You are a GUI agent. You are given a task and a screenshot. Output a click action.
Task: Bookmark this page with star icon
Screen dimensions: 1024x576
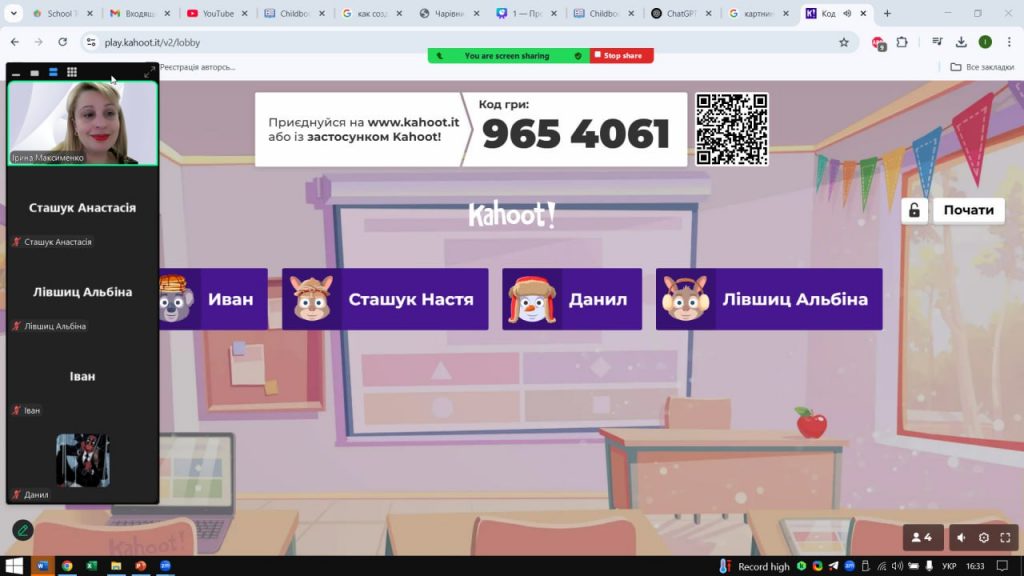(x=844, y=42)
